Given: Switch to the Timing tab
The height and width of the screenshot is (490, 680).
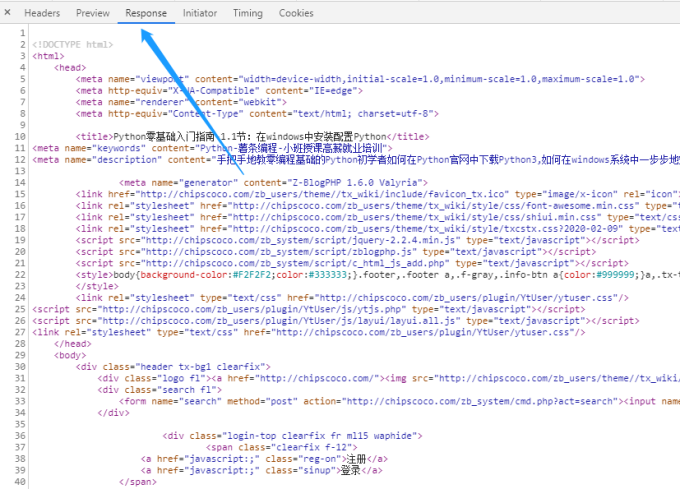Looking at the screenshot, I should (x=248, y=13).
